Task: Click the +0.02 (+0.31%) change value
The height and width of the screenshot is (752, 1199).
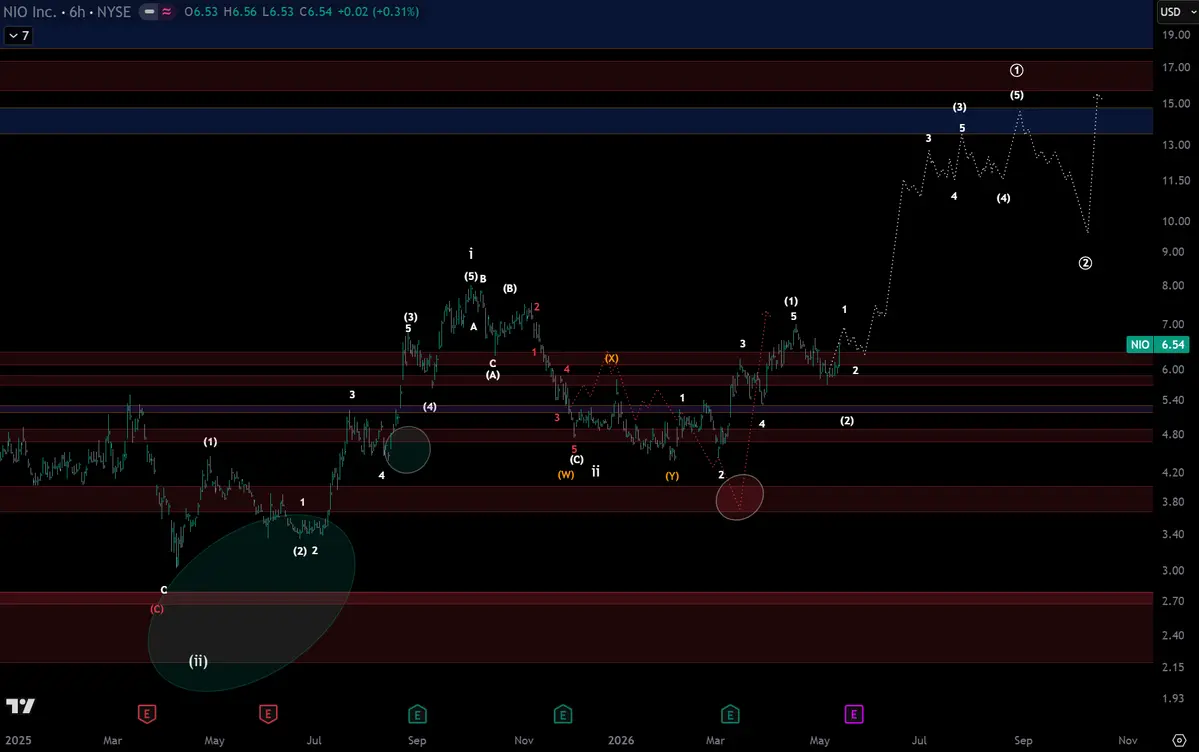Action: [379, 11]
